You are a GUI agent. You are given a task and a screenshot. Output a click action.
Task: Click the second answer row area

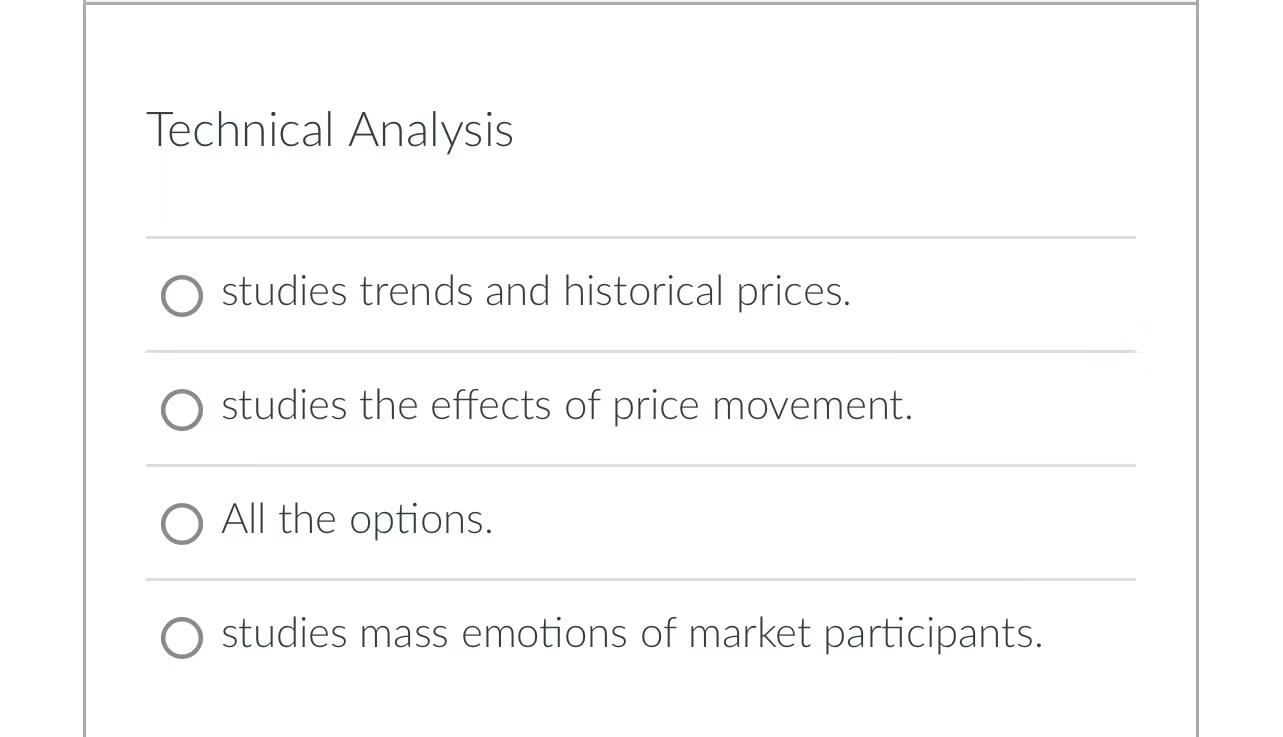point(640,407)
